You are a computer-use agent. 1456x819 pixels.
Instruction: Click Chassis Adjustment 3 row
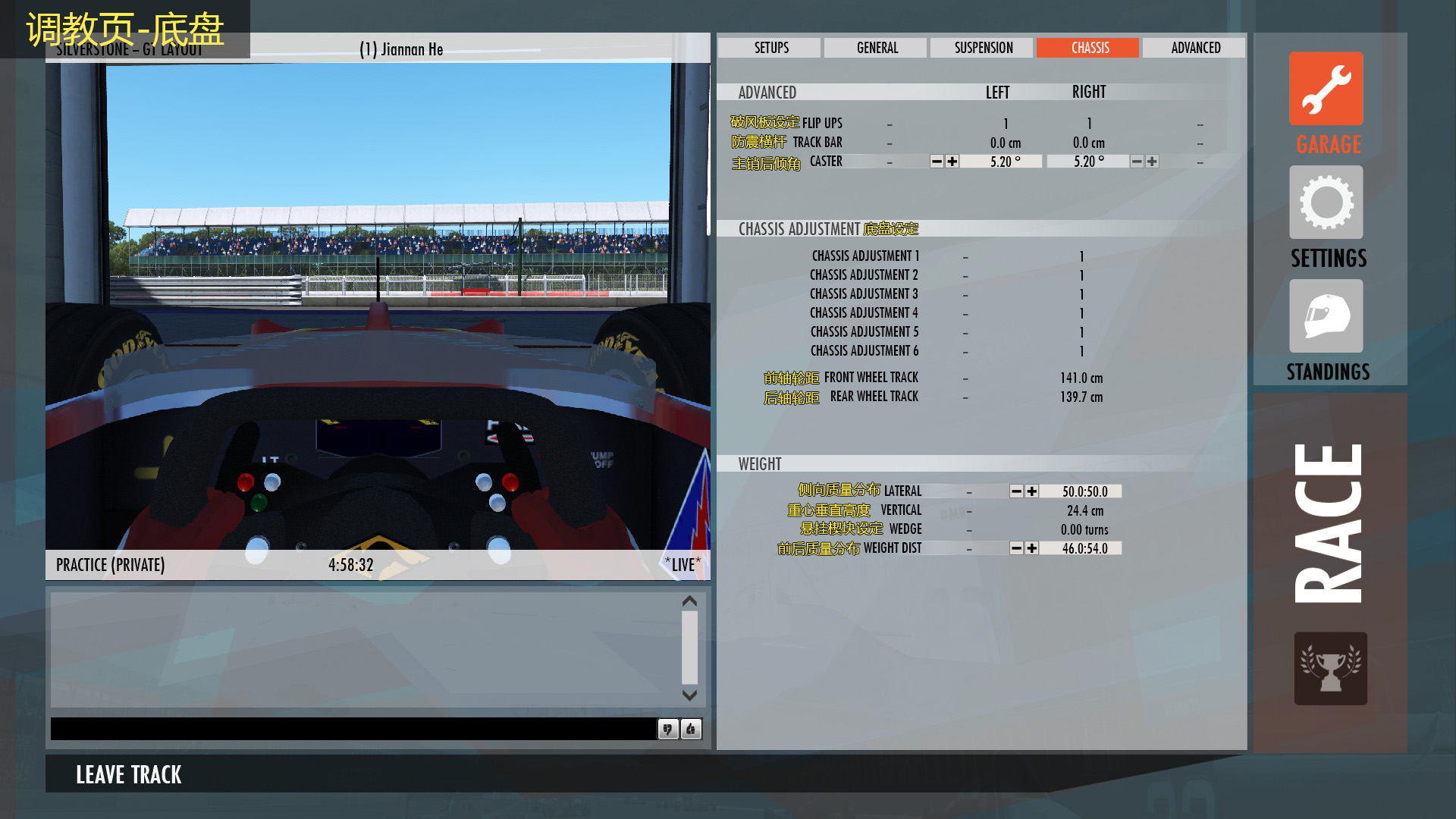point(948,294)
